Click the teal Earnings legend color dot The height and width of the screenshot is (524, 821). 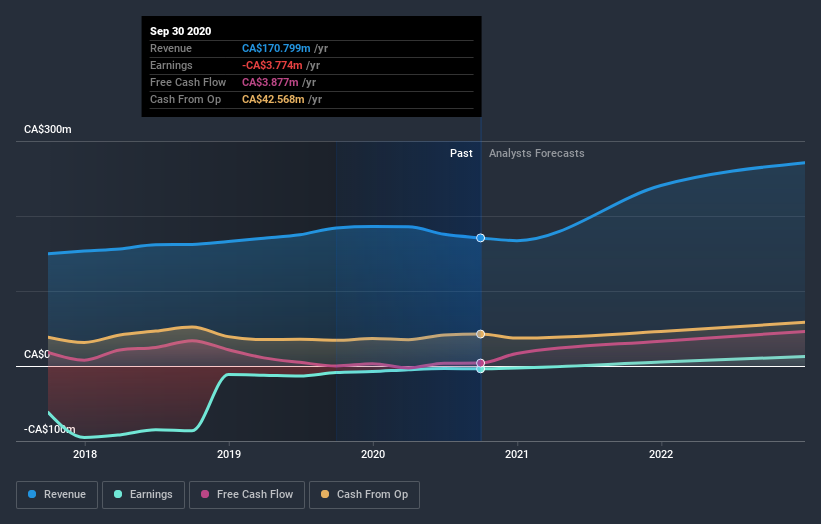pyautogui.click(x=118, y=494)
